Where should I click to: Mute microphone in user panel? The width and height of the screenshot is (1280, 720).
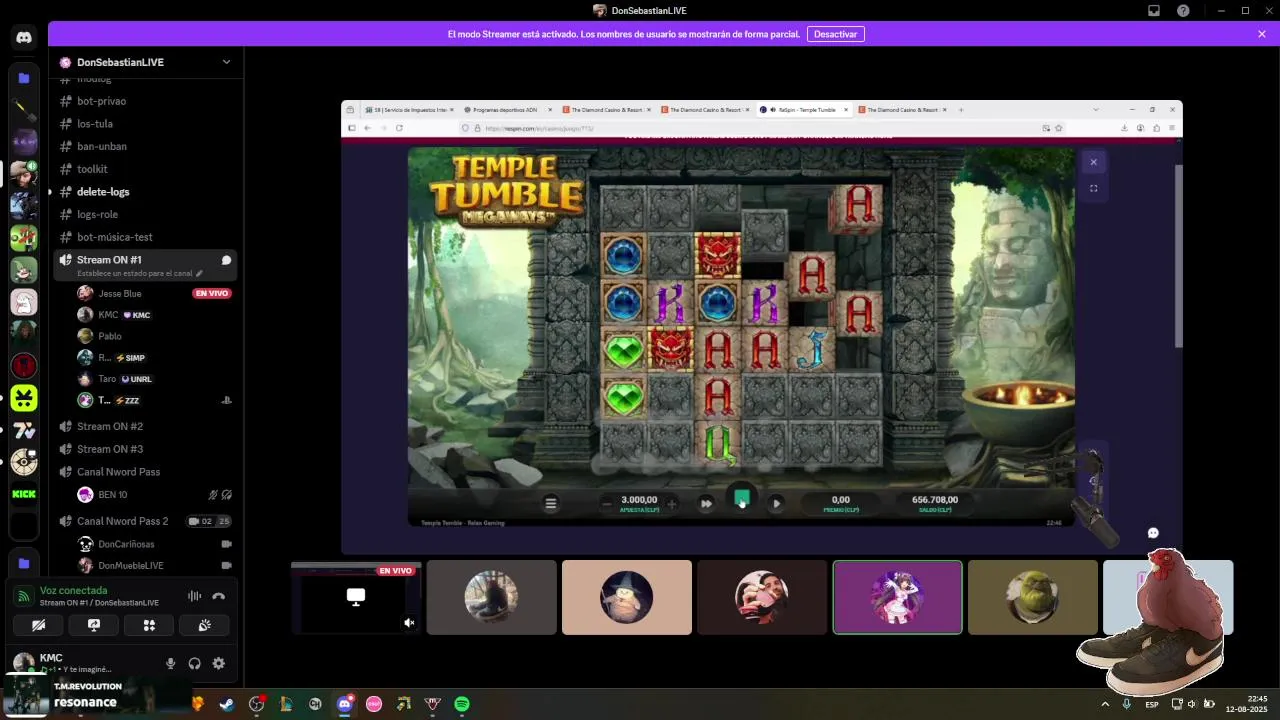(170, 663)
